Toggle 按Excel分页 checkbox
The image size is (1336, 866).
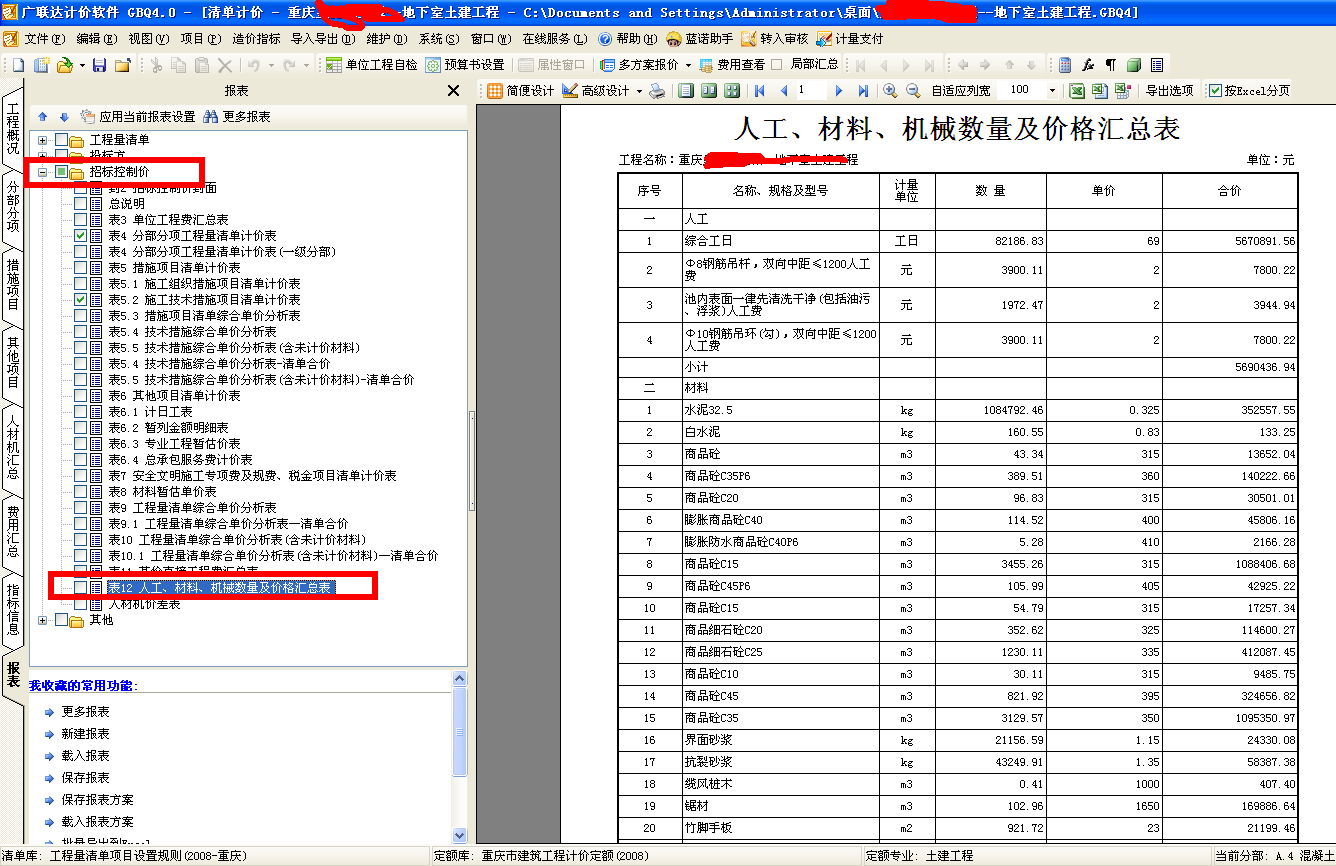click(x=1215, y=90)
